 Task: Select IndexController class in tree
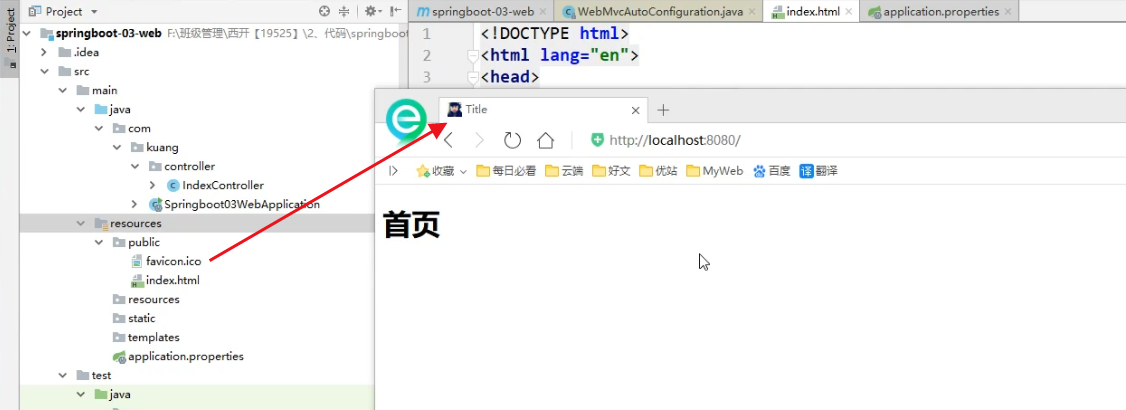215,185
